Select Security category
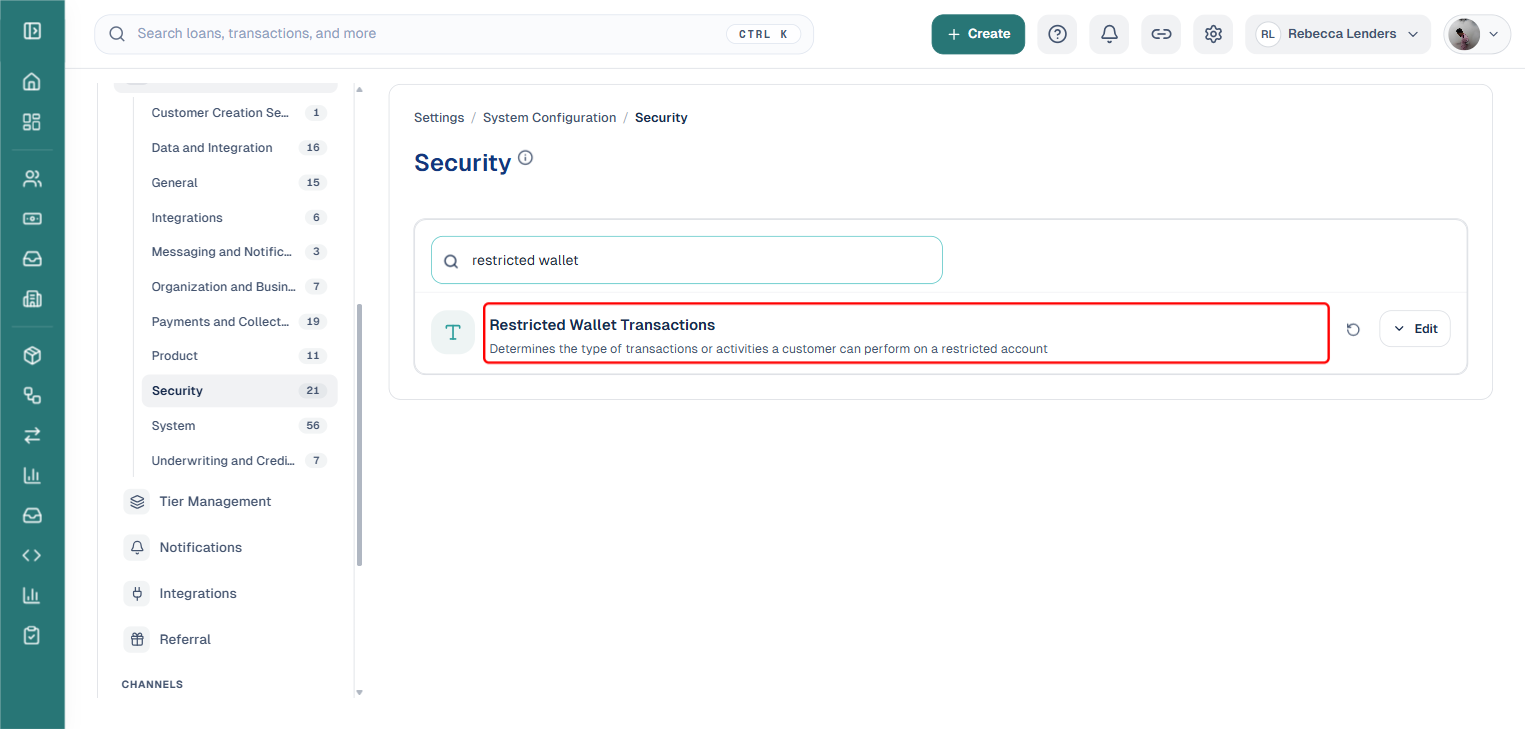The height and width of the screenshot is (730, 1535). tap(239, 391)
